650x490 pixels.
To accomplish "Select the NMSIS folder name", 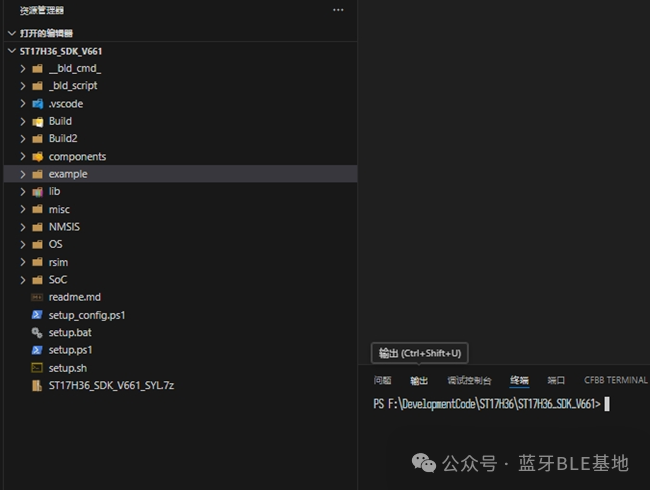I will (x=64, y=227).
